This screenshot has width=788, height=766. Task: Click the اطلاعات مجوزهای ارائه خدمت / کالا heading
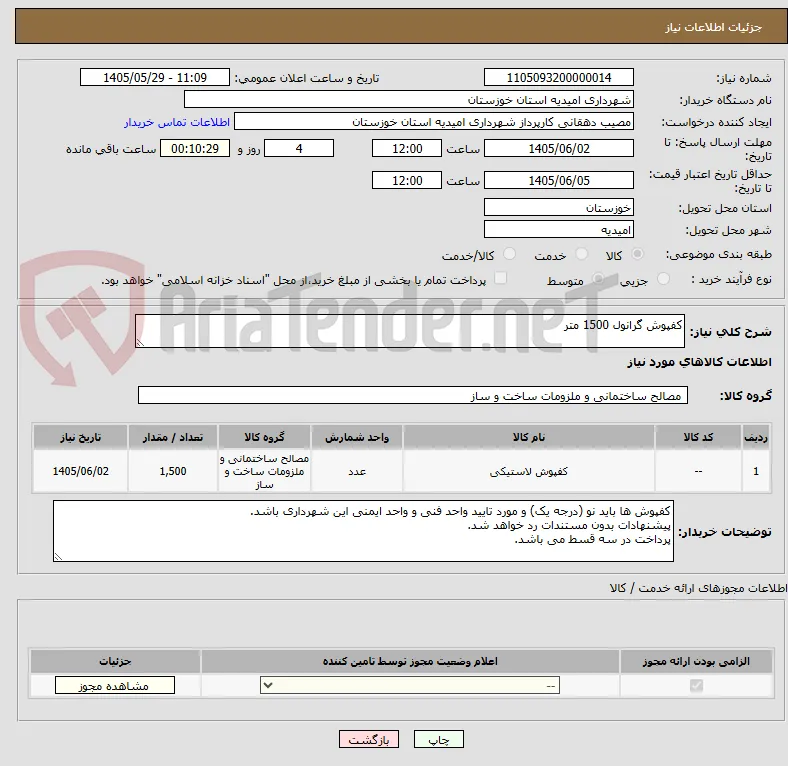click(x=698, y=588)
